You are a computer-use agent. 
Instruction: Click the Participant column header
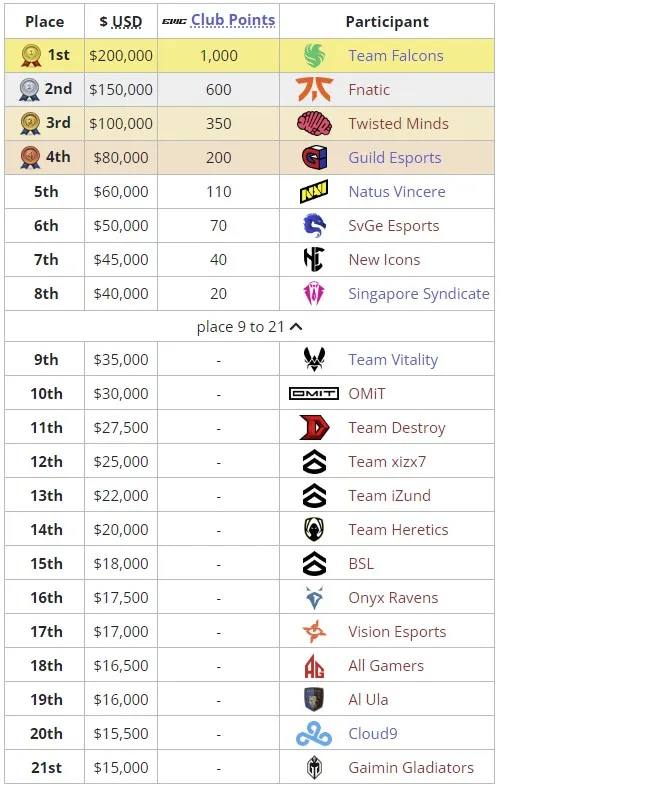pos(387,21)
